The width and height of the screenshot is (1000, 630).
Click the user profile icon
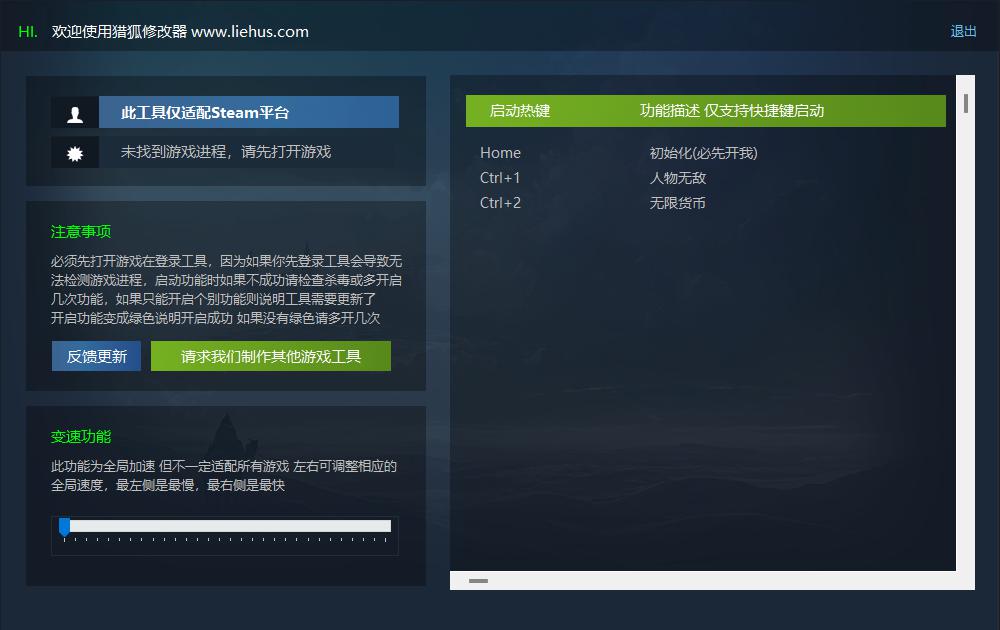click(x=75, y=113)
